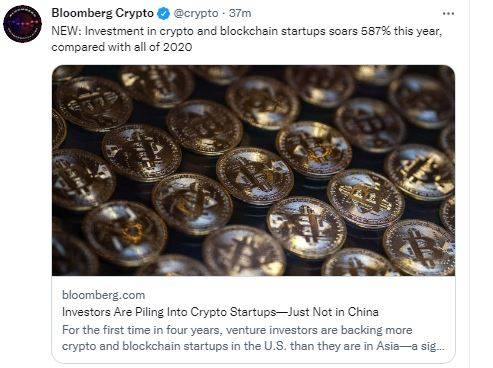The width and height of the screenshot is (493, 368).
Task: Open the tweet's three-dot more options menu
Action: (x=448, y=14)
